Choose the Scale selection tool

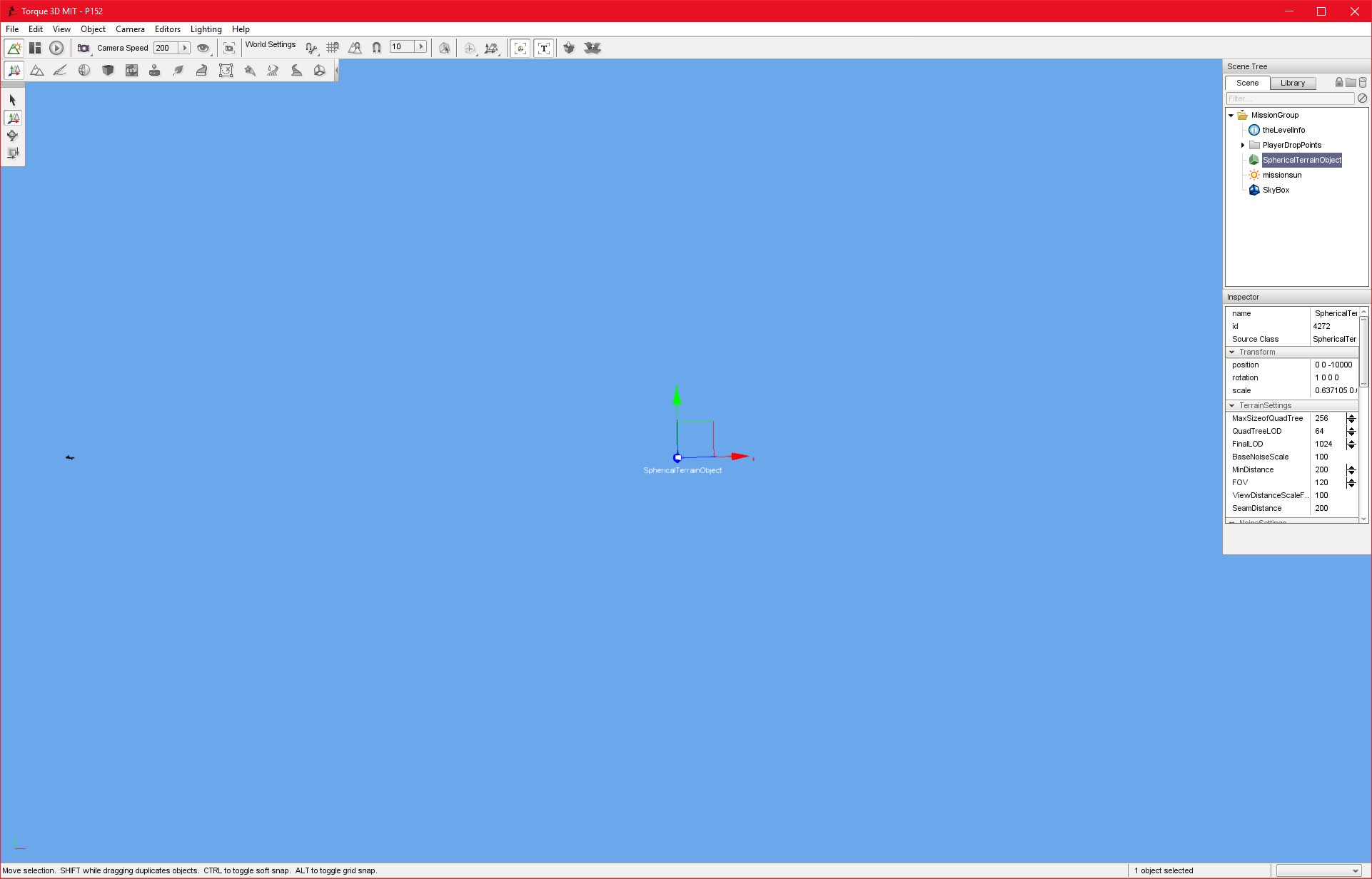coord(13,153)
